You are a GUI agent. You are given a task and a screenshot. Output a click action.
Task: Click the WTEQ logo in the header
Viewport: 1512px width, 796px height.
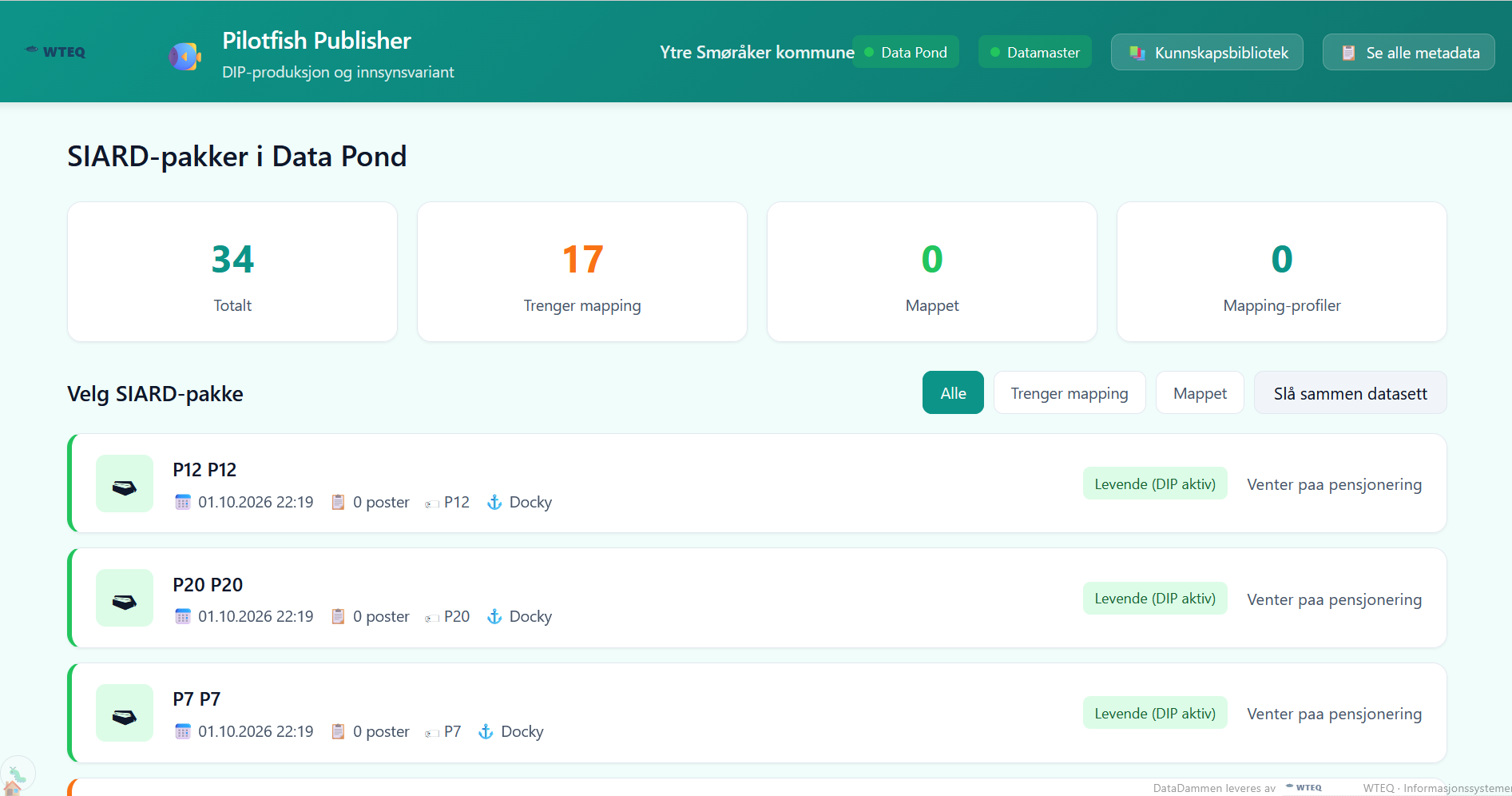(55, 52)
